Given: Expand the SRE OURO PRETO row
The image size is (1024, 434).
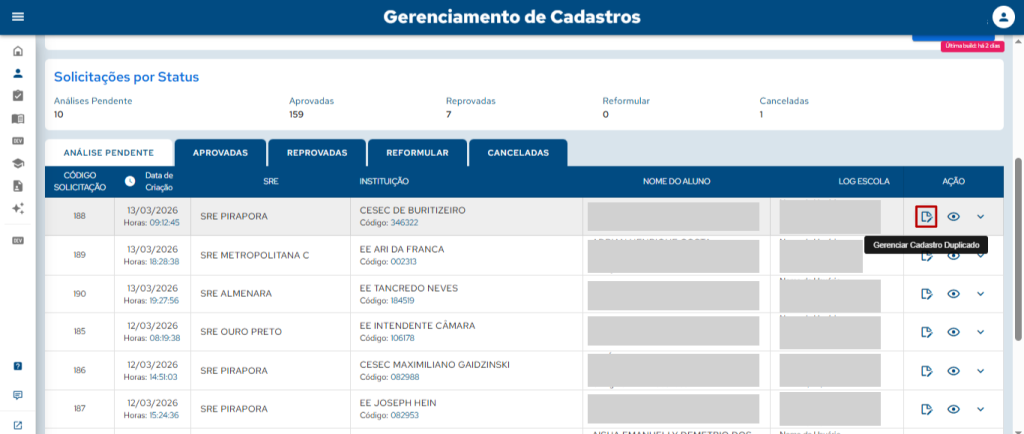Looking at the screenshot, I should (x=980, y=332).
